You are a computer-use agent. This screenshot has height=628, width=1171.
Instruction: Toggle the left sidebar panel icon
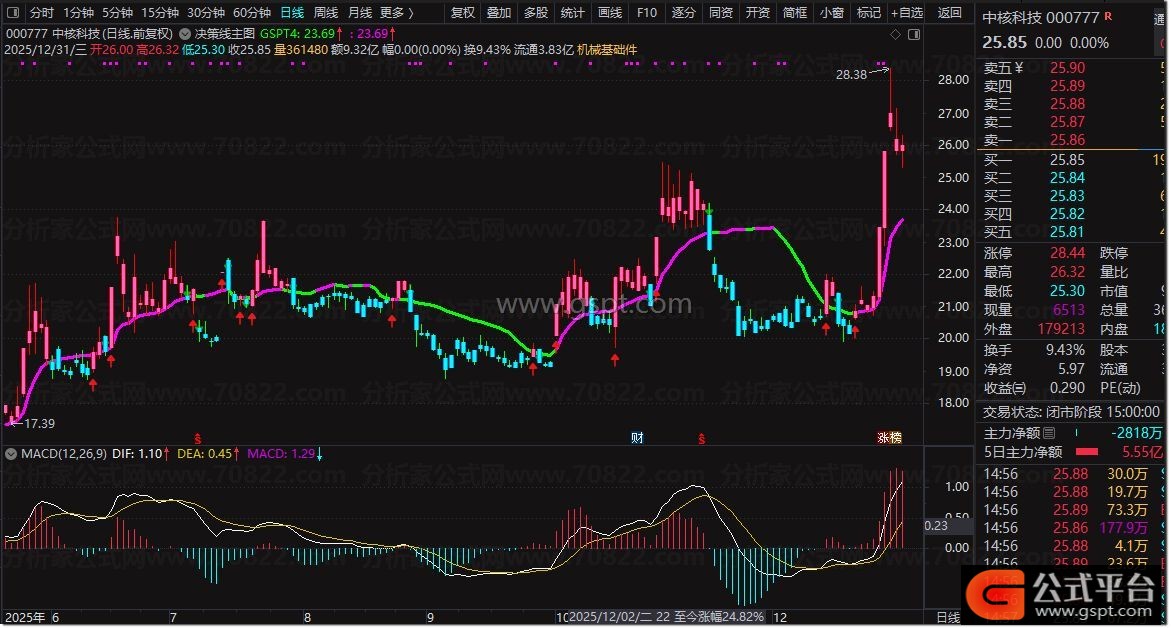(x=12, y=13)
